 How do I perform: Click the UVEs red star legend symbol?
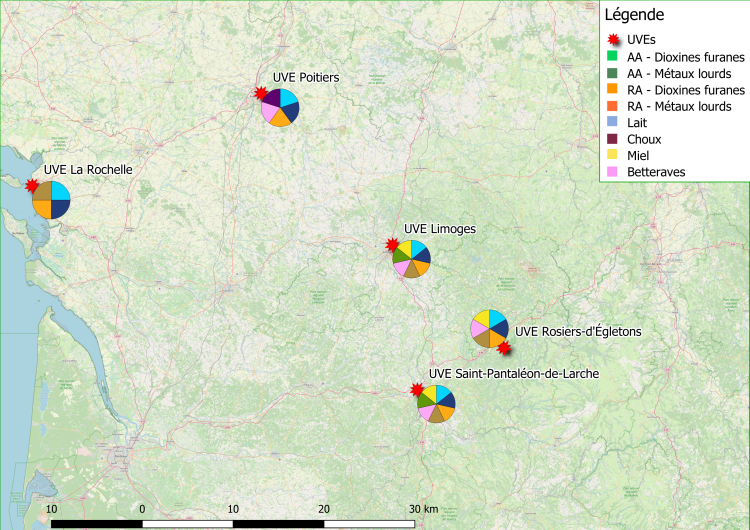coord(611,38)
